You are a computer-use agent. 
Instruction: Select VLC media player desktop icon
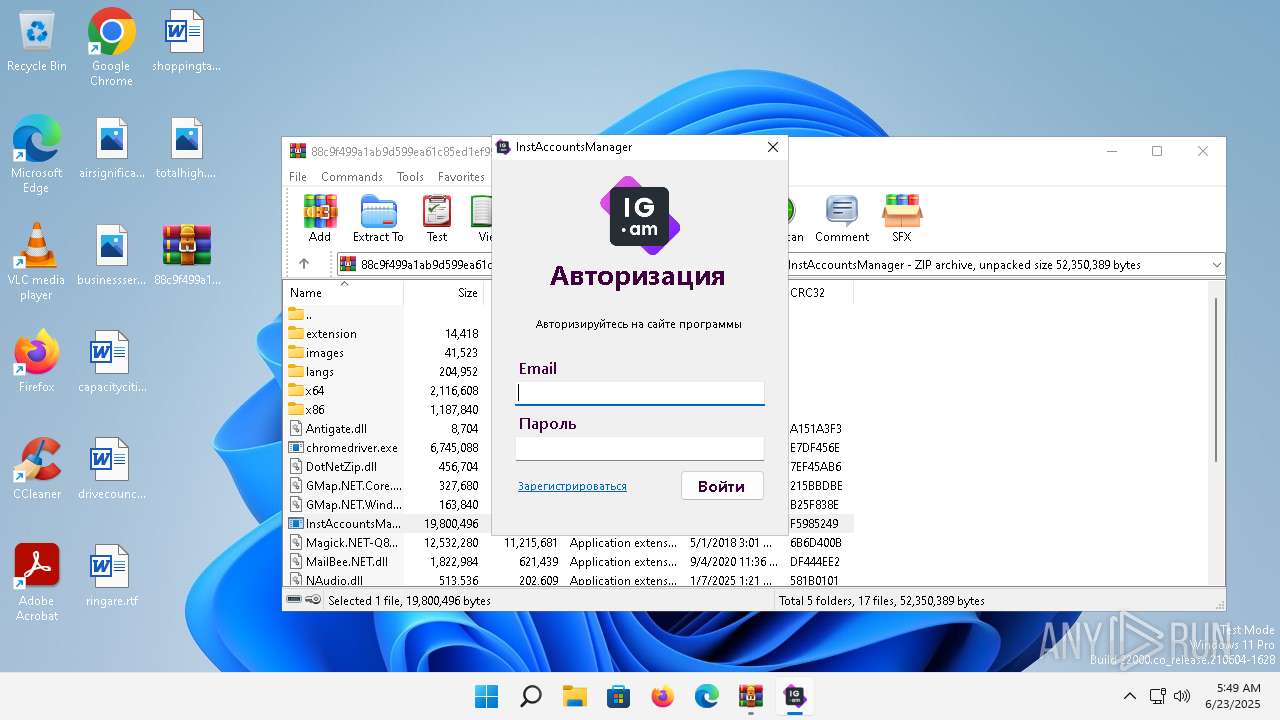point(37,262)
